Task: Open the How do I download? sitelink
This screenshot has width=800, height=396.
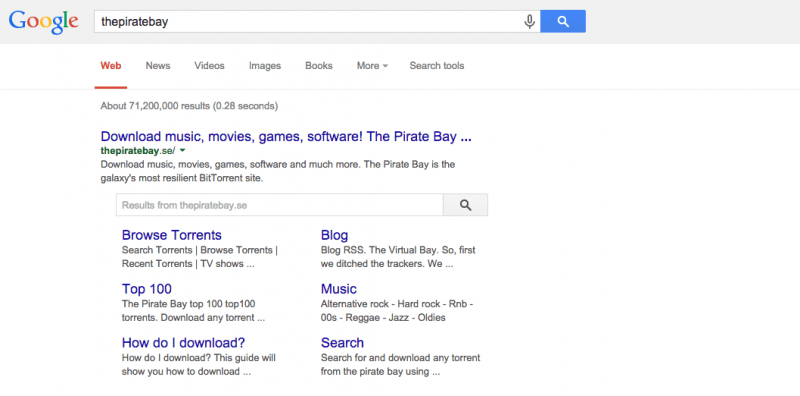Action: 183,342
